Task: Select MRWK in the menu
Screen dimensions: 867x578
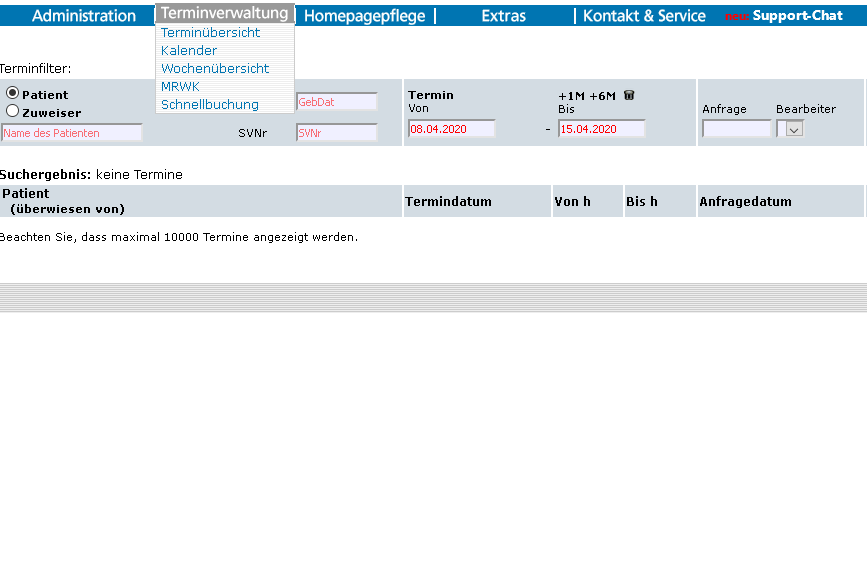Action: click(x=180, y=87)
